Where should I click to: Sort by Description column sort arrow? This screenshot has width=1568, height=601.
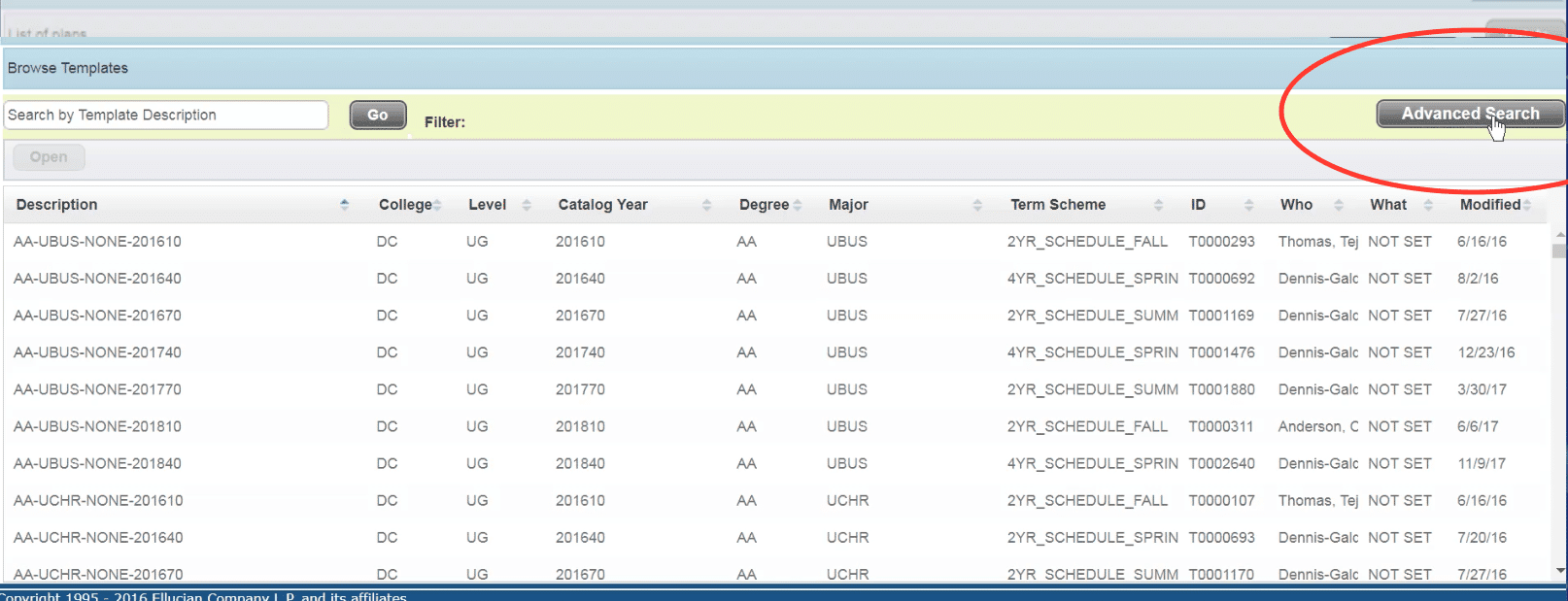(x=344, y=205)
